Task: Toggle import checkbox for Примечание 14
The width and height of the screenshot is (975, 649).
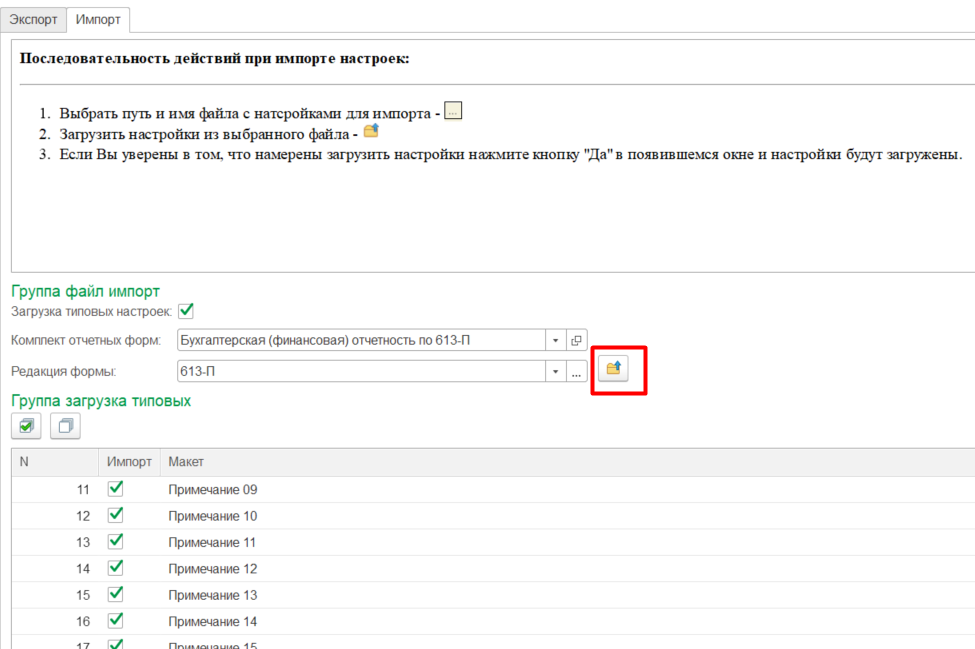Action: coord(115,621)
